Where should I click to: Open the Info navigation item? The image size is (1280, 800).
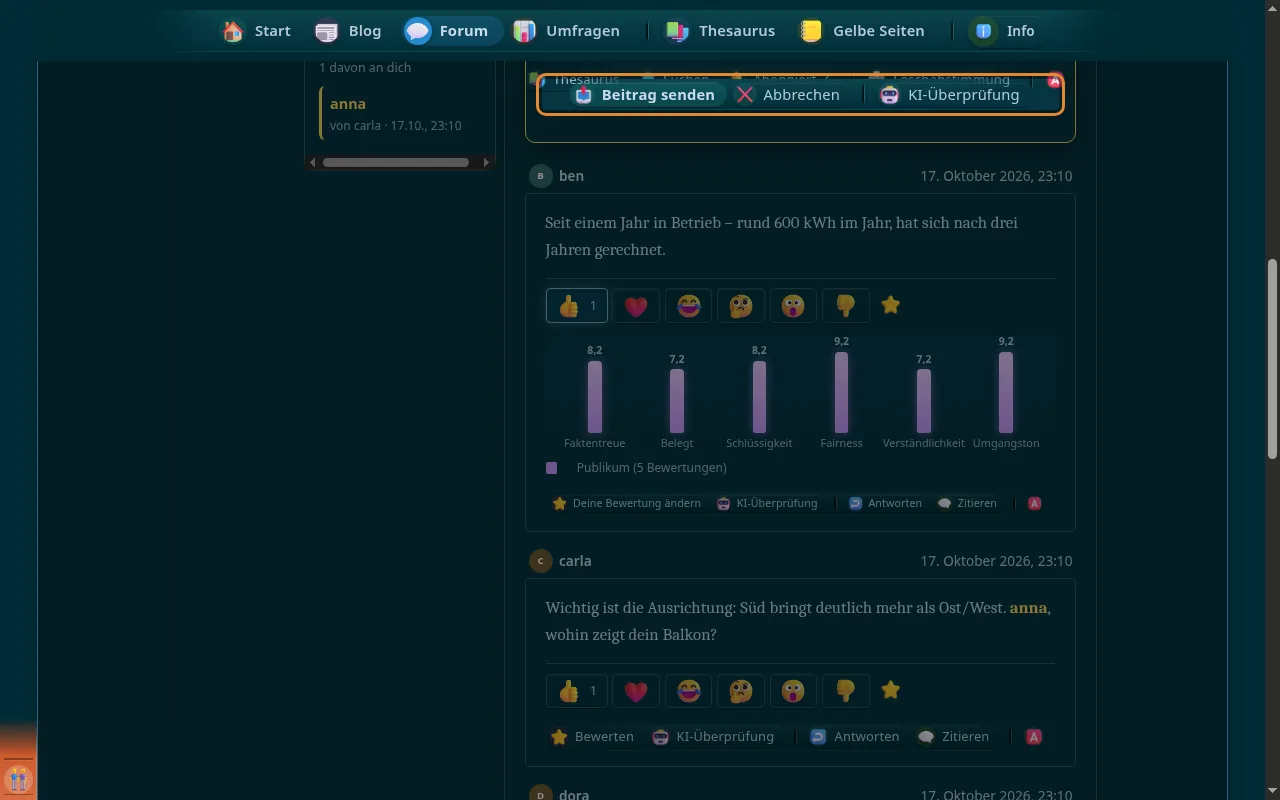(x=1003, y=31)
